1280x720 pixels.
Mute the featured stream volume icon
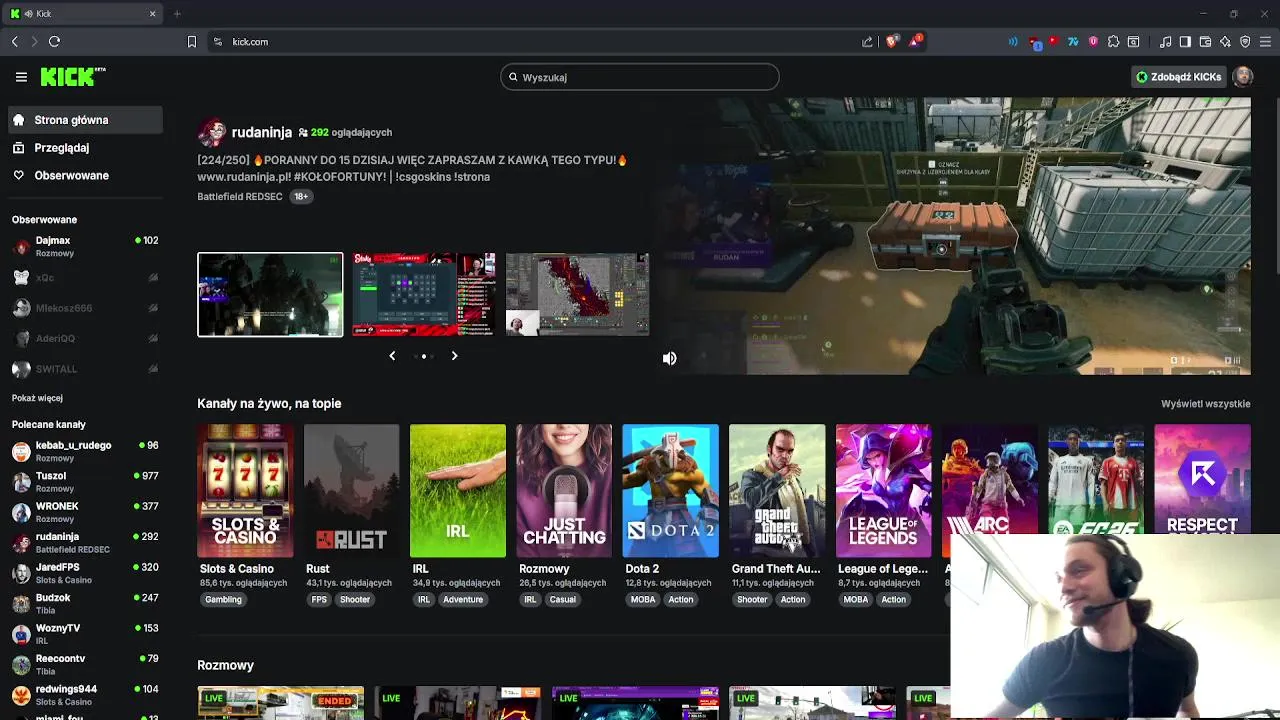coord(670,358)
